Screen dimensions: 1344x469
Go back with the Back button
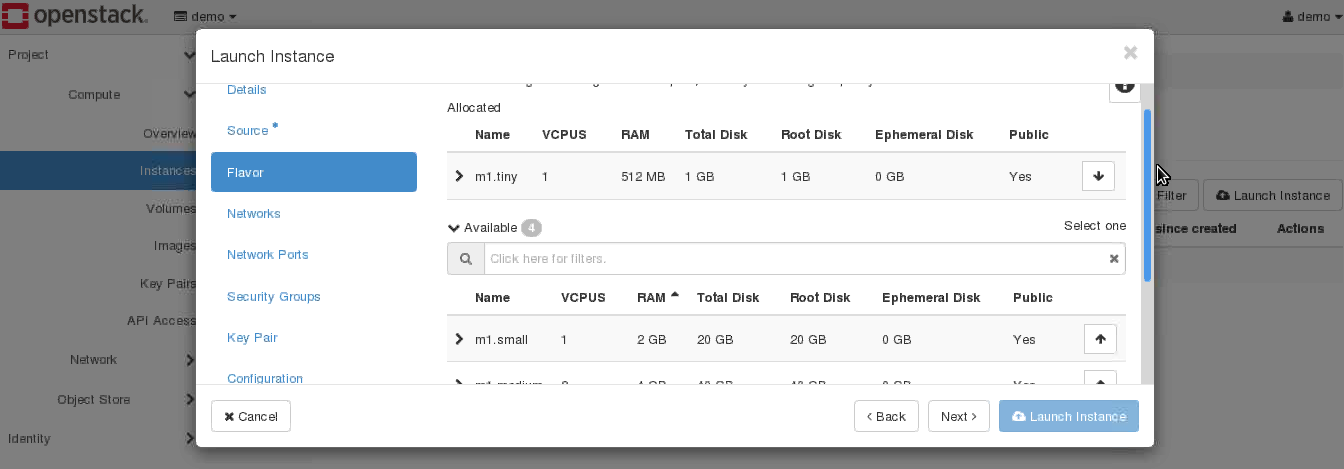[886, 416]
